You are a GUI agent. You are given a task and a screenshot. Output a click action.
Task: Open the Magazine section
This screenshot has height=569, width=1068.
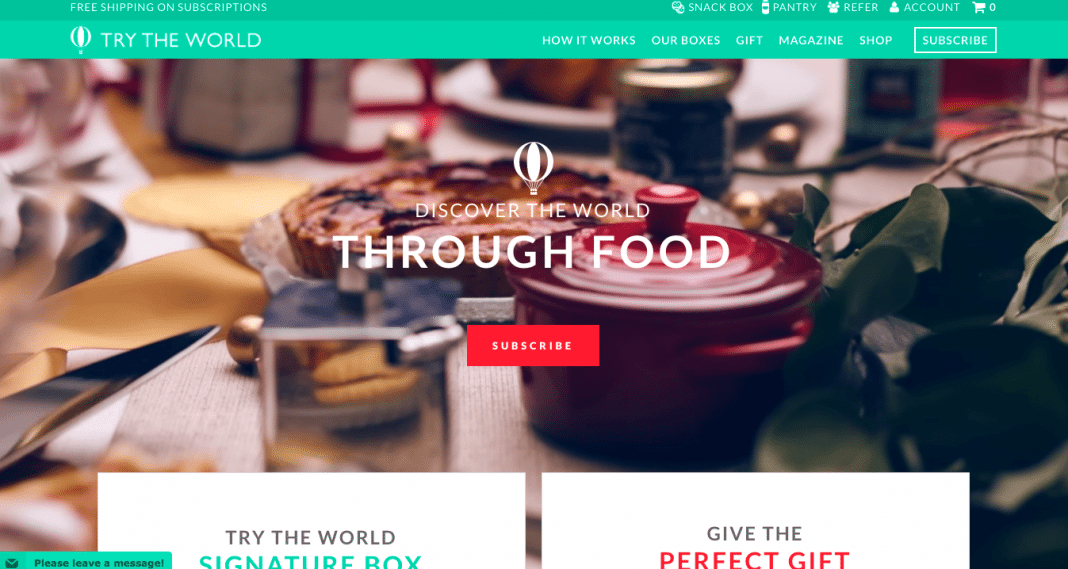[811, 40]
